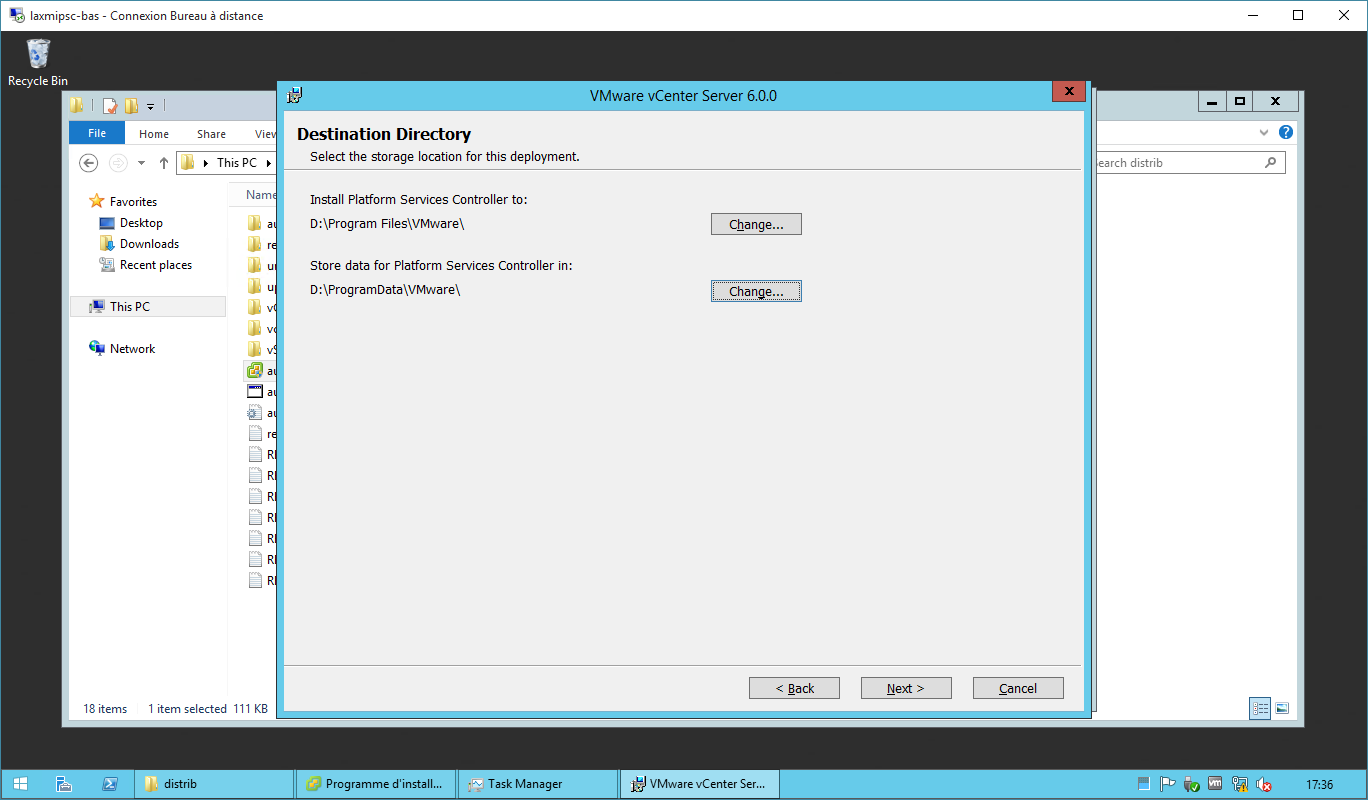Open recent locations dropdown arrow
Screen dimensions: 1368x800
tap(141, 163)
